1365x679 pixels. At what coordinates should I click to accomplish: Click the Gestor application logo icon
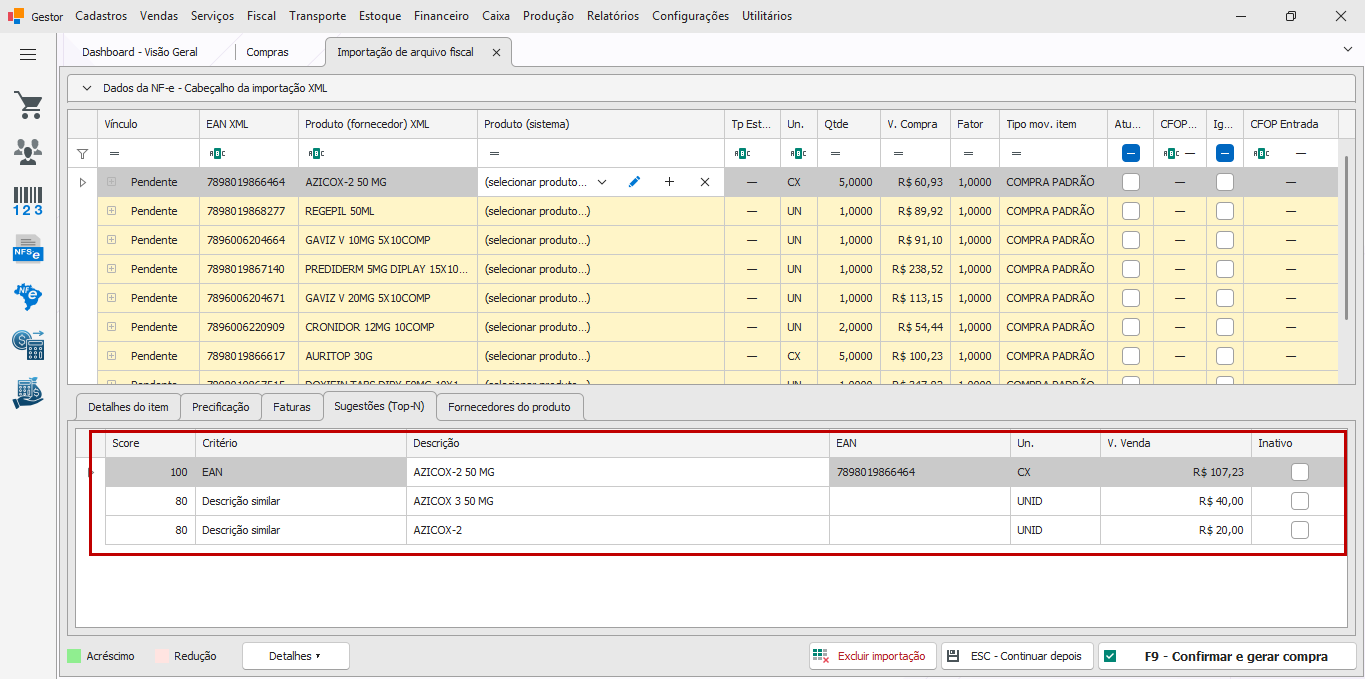click(x=16, y=16)
